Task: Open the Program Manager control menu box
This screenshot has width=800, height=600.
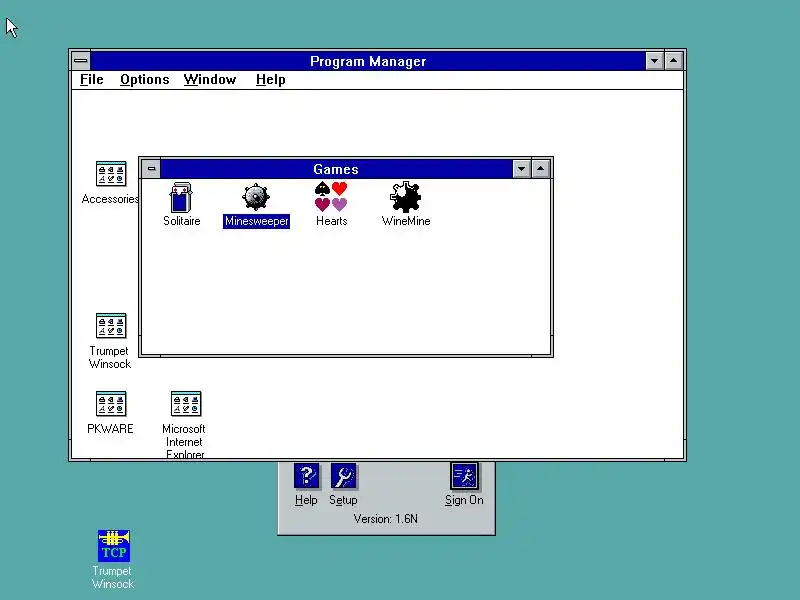Action: click(x=81, y=61)
